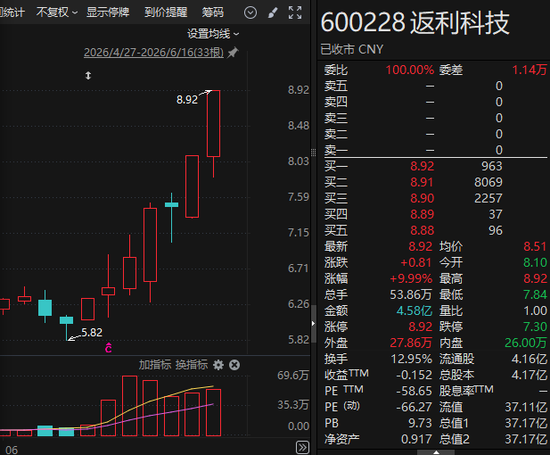550x455 pixels.
Task: Pin the date range with pushpin icon
Action: [233, 53]
